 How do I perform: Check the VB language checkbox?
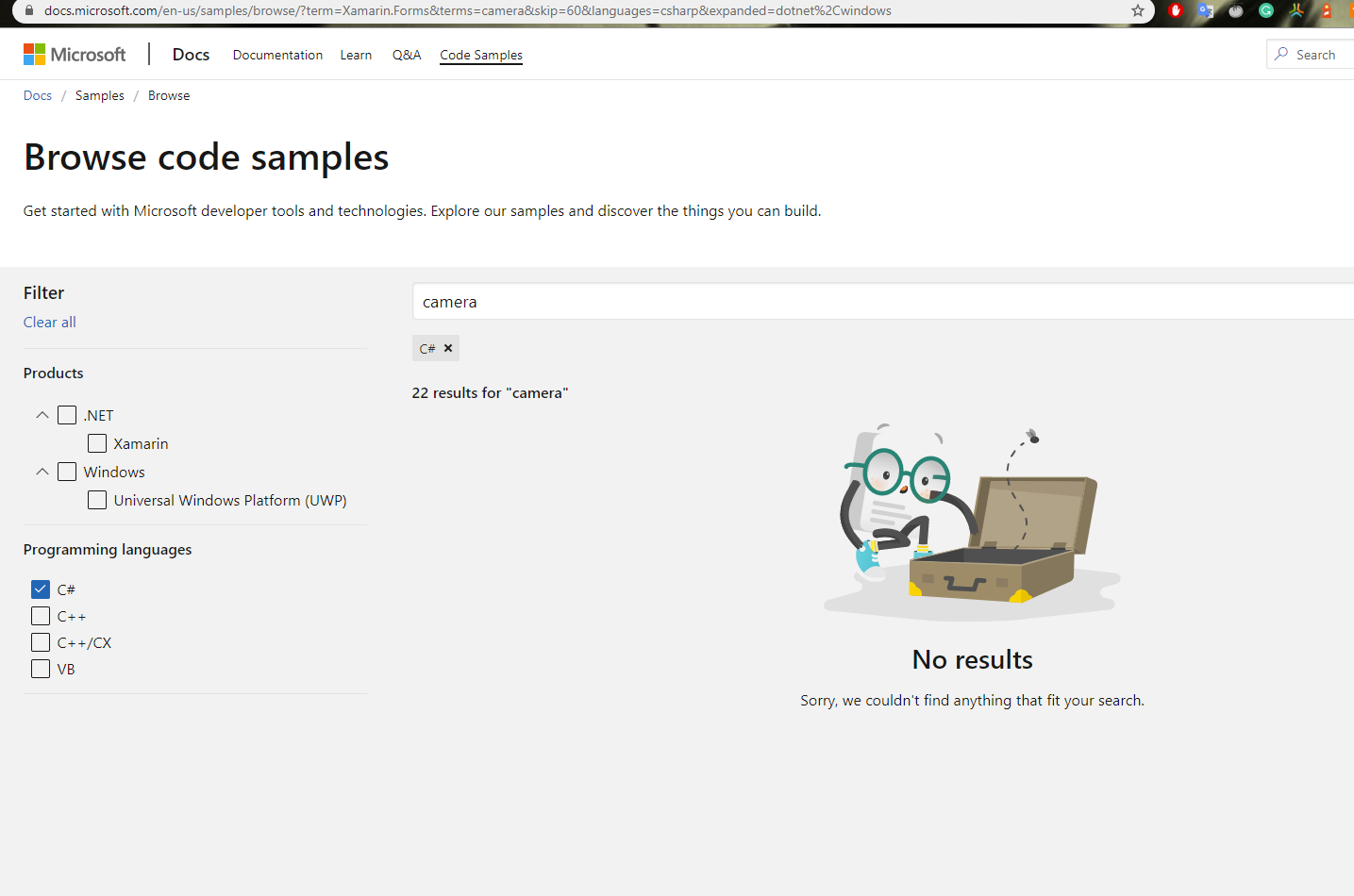point(41,669)
